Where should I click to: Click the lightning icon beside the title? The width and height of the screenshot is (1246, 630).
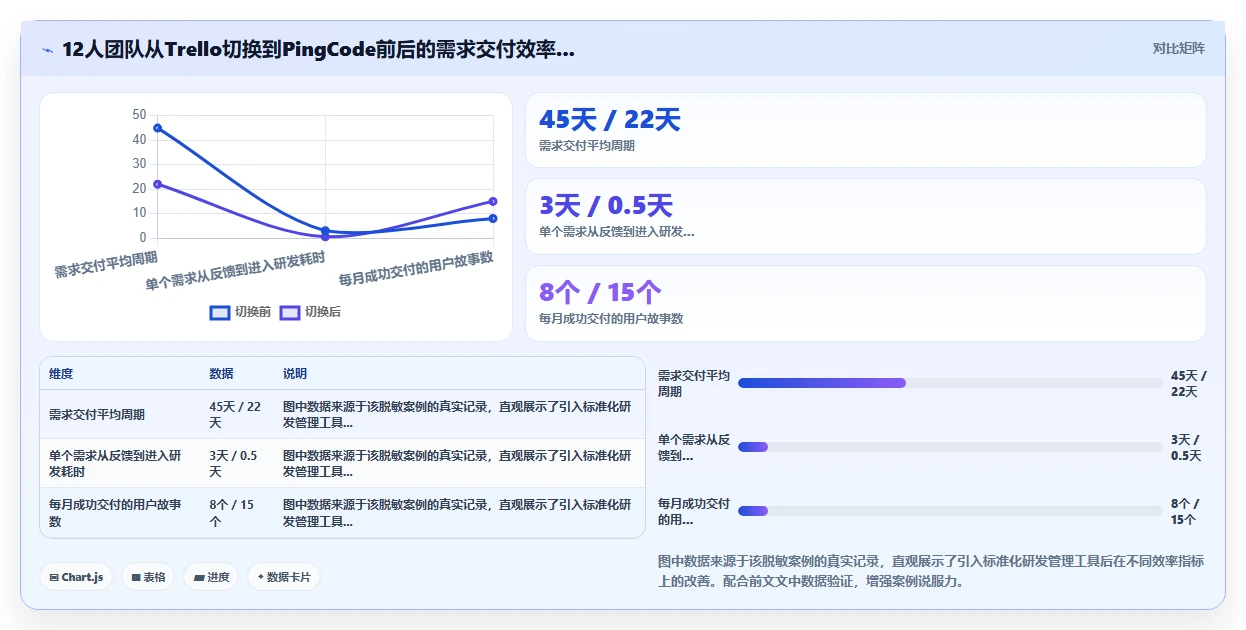tap(48, 50)
